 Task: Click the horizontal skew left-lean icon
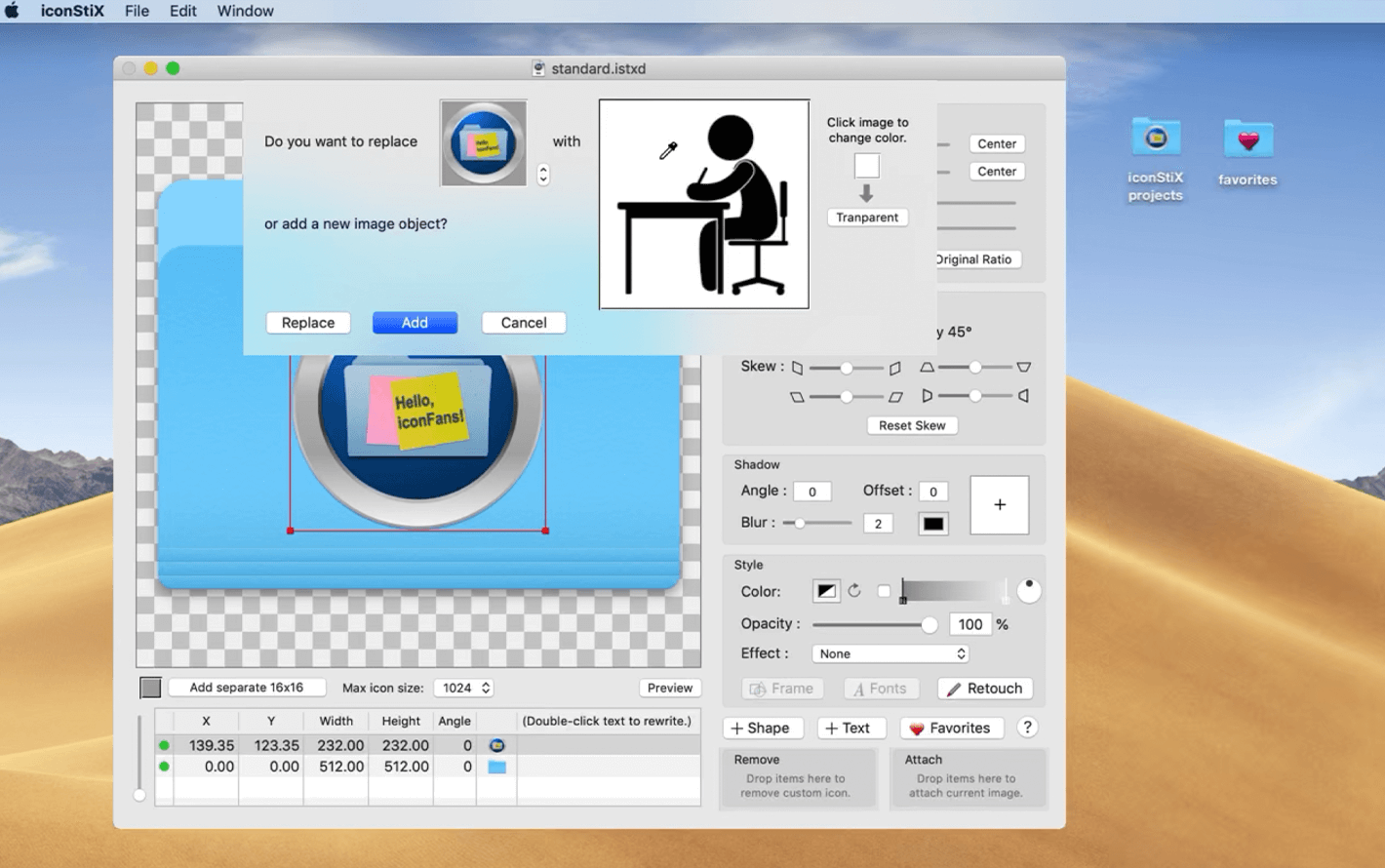797,368
